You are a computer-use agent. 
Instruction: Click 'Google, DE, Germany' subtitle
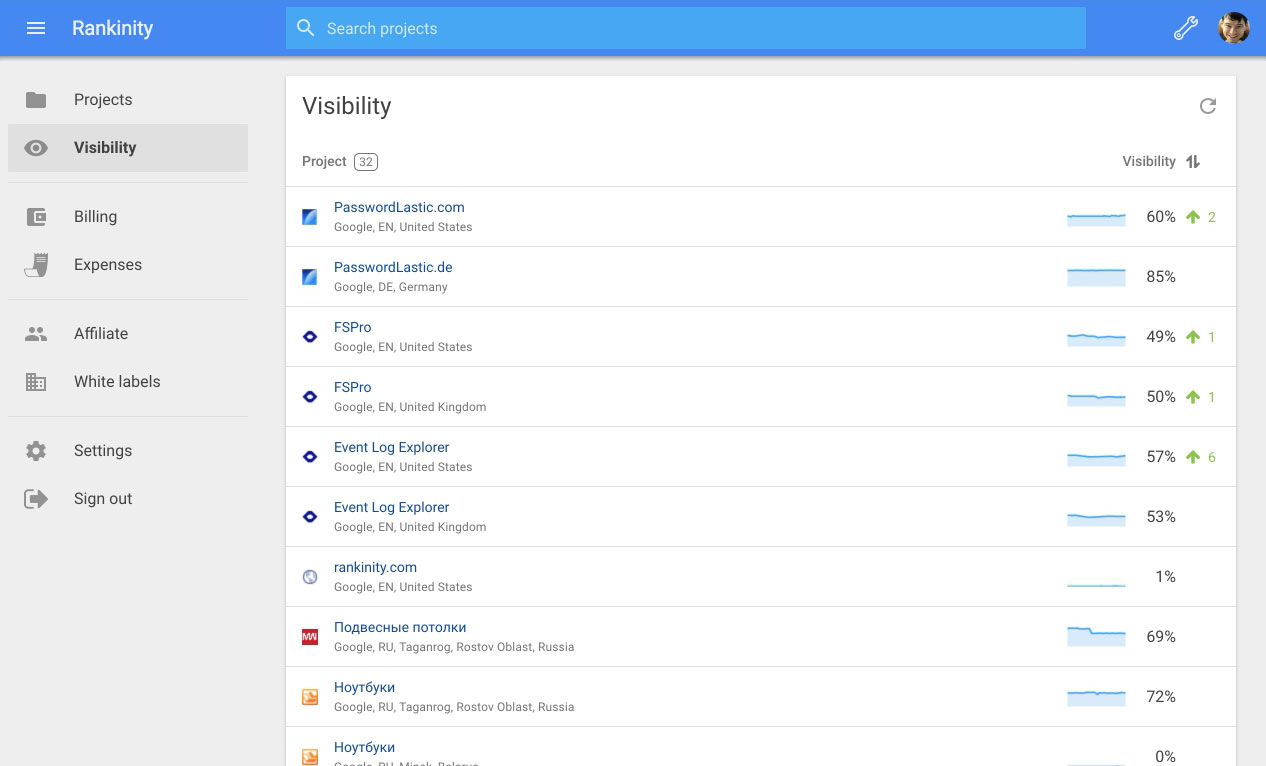pos(391,287)
